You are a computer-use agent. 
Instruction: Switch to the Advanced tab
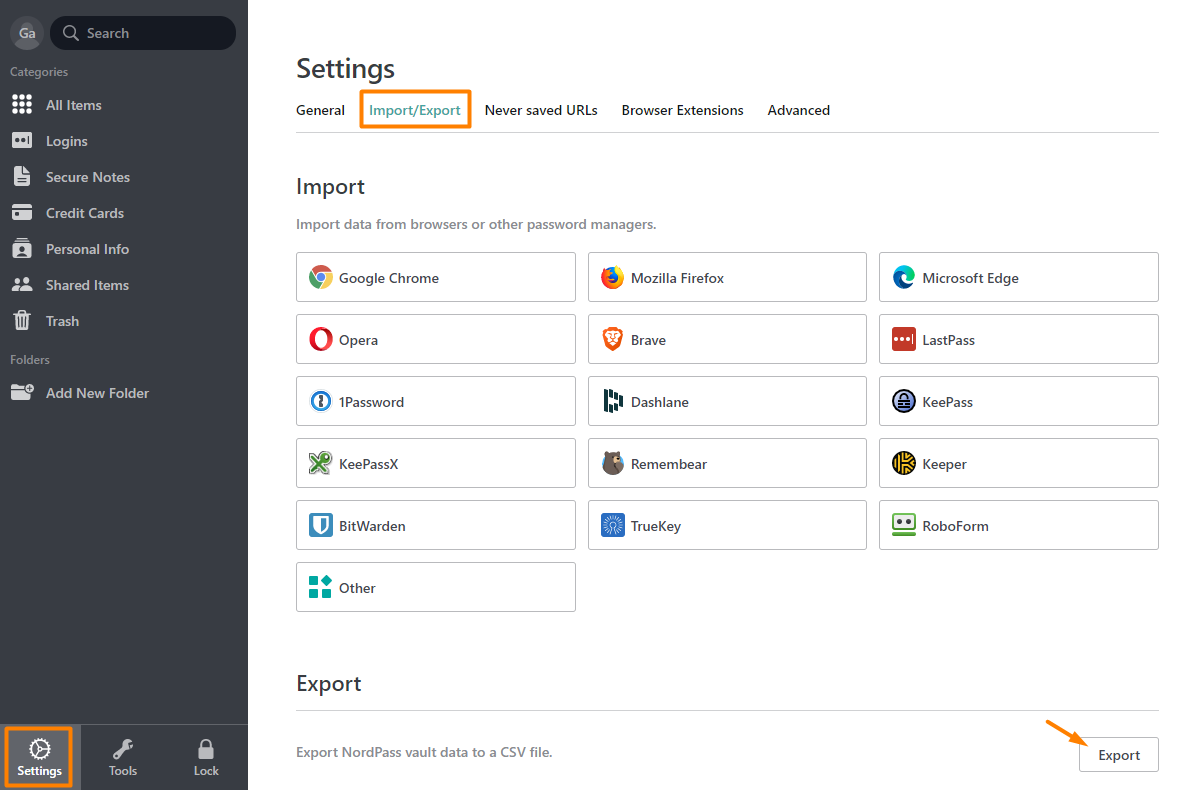tap(799, 110)
